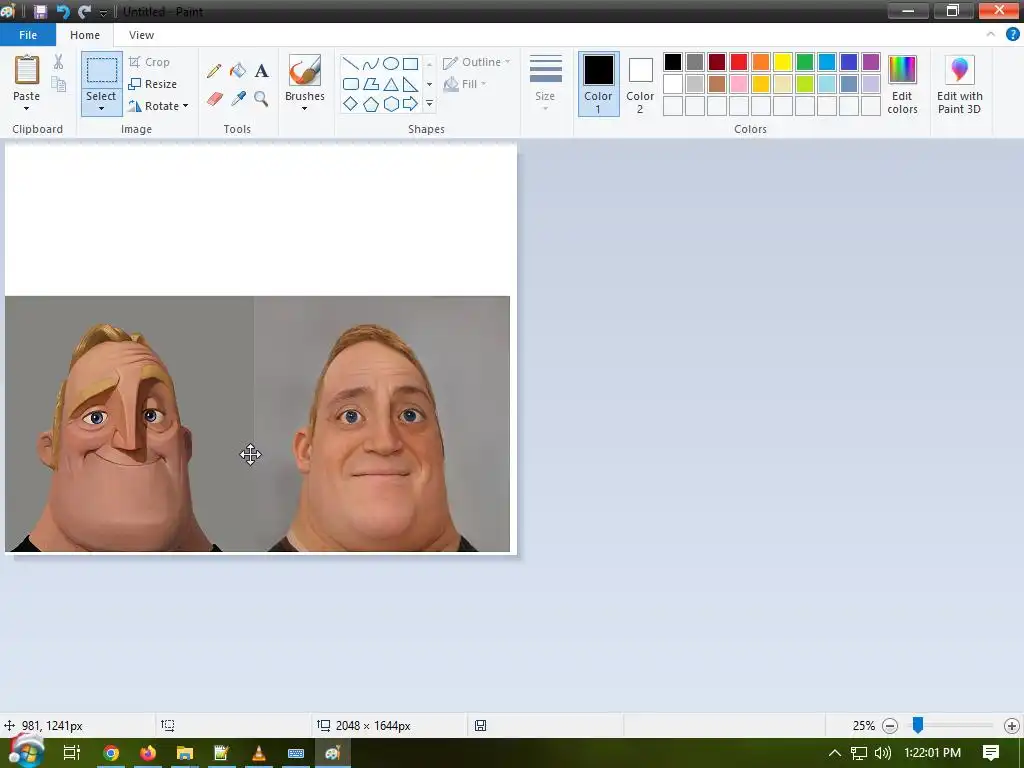This screenshot has width=1024, height=768.
Task: Choose the Hexagon shape
Action: (391, 104)
